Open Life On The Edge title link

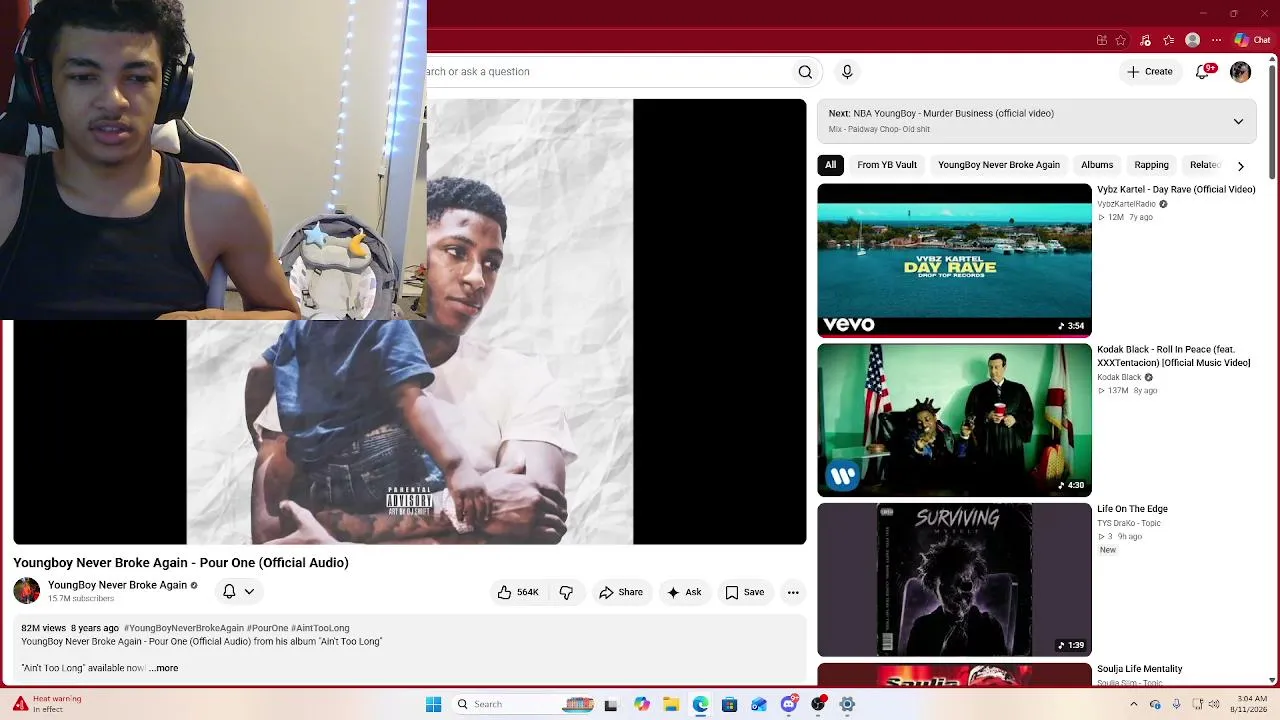[x=1132, y=509]
